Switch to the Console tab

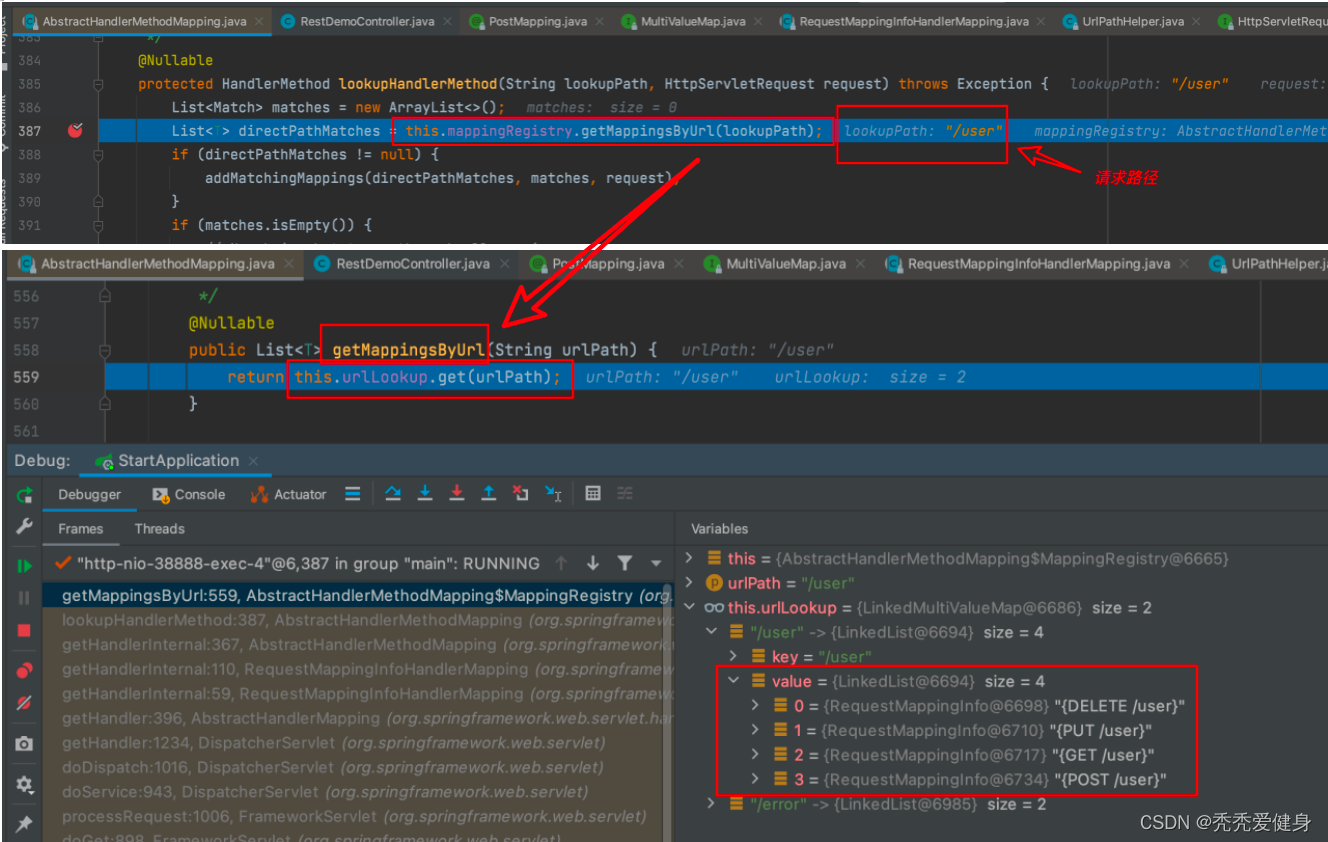click(x=189, y=494)
